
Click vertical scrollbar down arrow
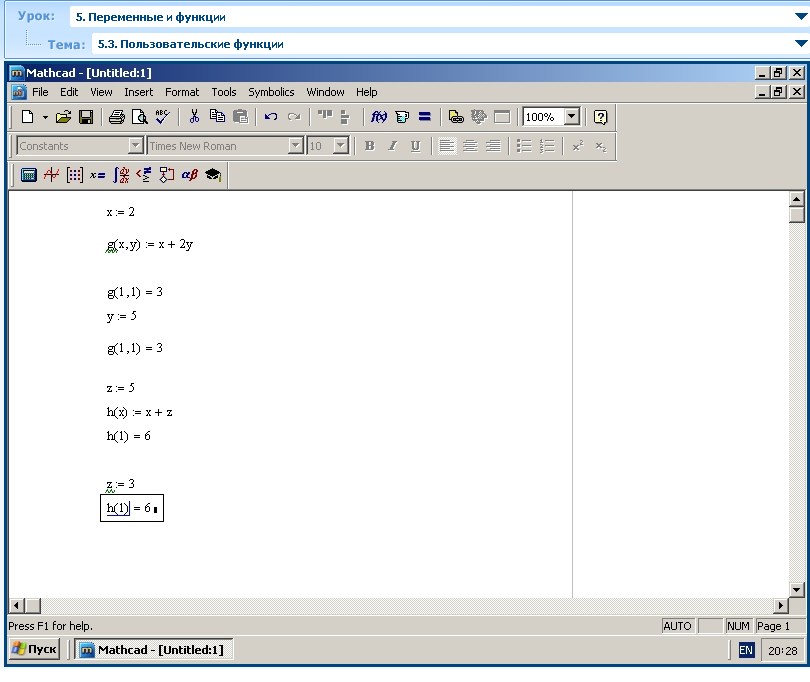(x=797, y=590)
